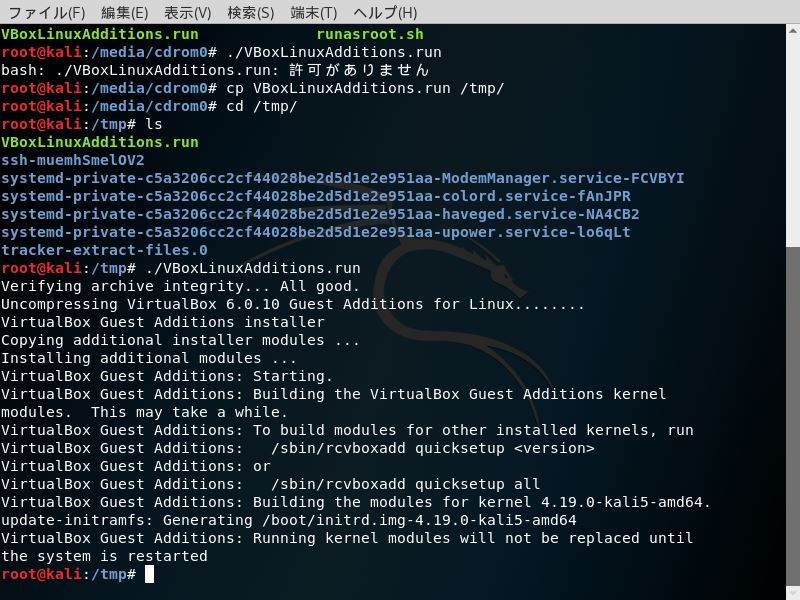Click the '/sbin/rcvboxadd quicksetup <version>' line
Screen dimensions: 800x600
pyautogui.click(x=297, y=448)
